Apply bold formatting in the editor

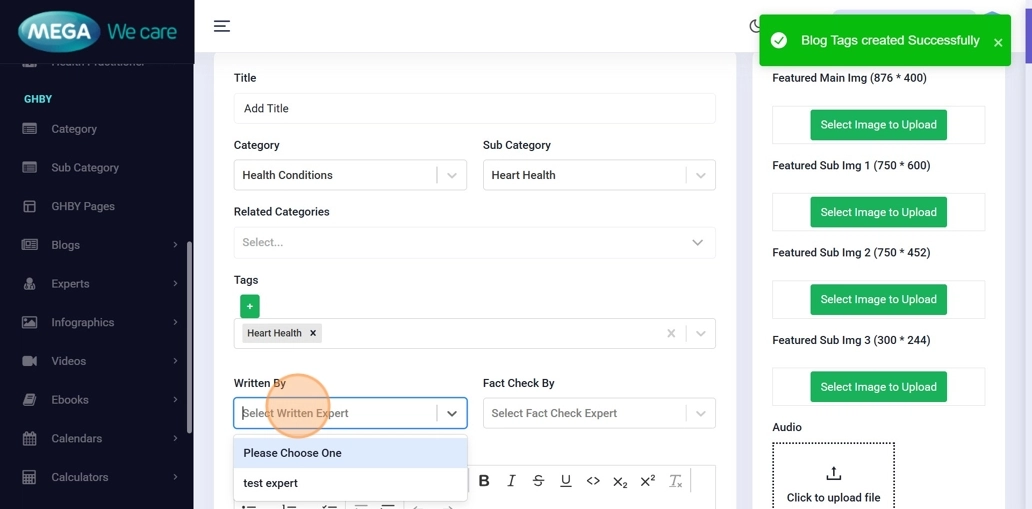[484, 481]
